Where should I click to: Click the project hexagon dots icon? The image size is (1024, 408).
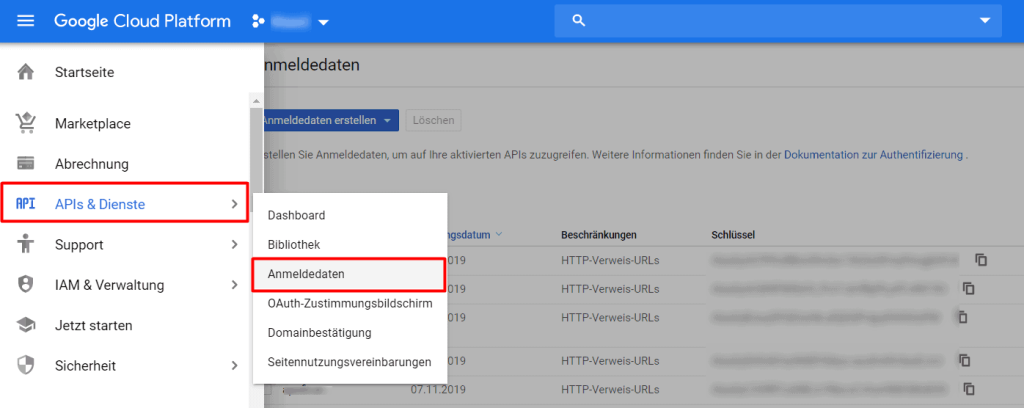point(258,22)
